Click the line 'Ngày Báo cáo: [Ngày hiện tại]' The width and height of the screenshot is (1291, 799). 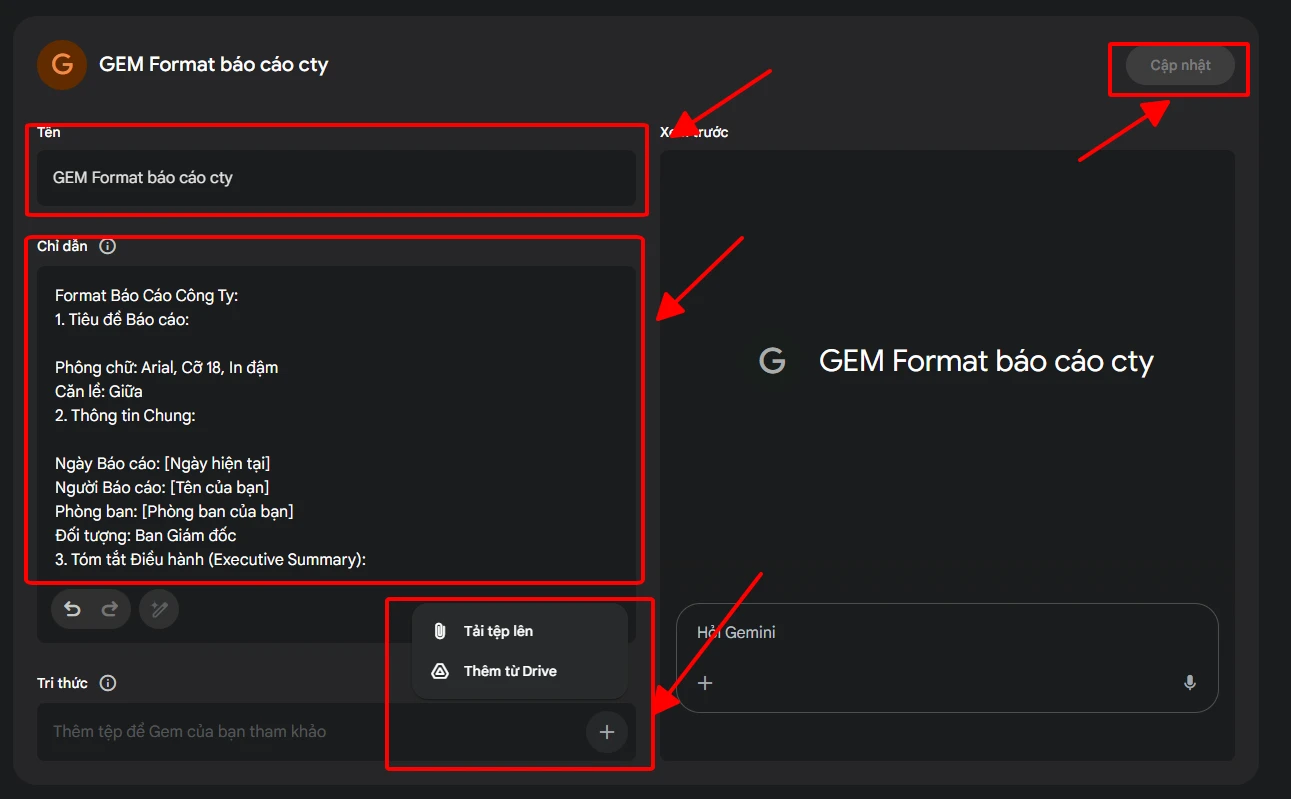[x=163, y=464]
